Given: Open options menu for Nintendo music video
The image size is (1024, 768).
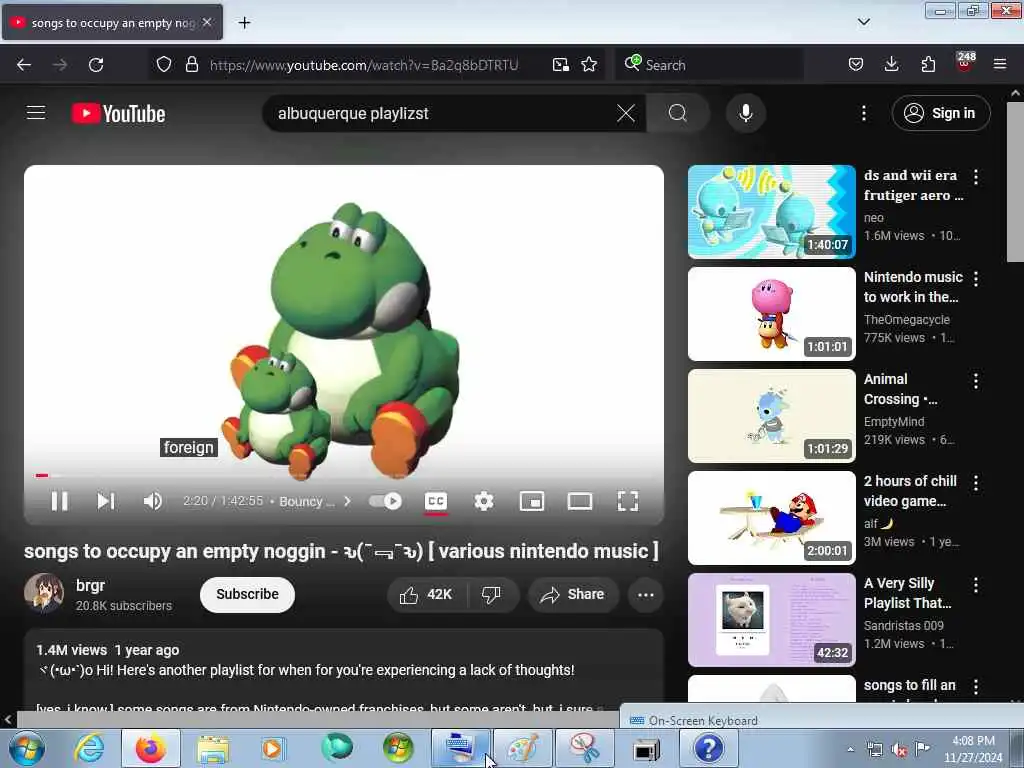Looking at the screenshot, I should tap(976, 279).
